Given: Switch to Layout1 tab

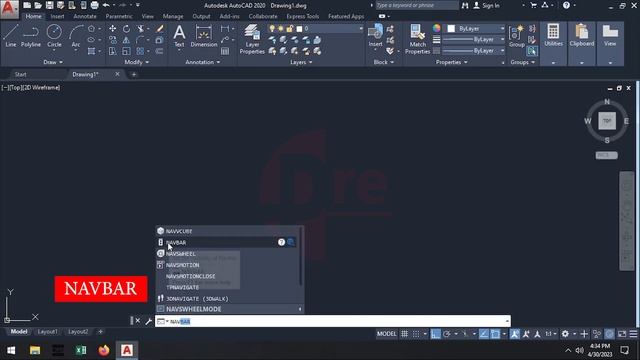Looking at the screenshot, I should point(48,331).
